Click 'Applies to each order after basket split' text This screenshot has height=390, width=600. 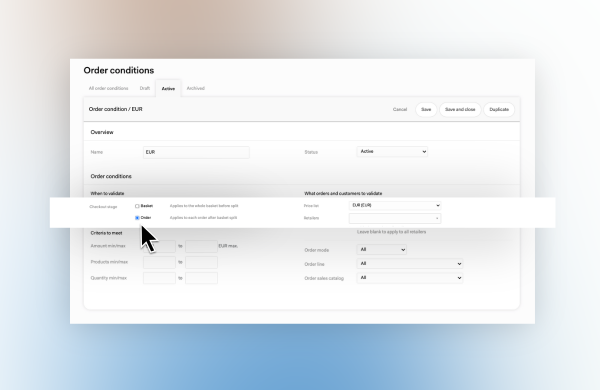[203, 218]
